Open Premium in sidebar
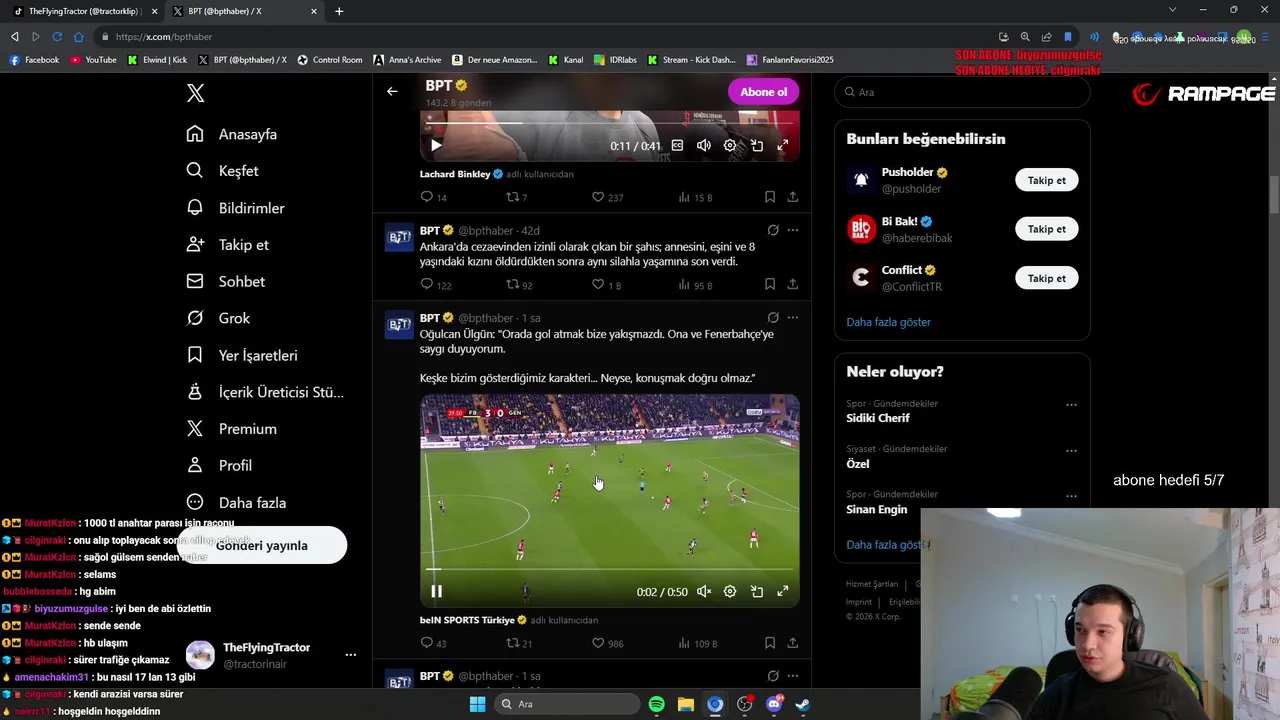The image size is (1280, 720). pos(232,429)
